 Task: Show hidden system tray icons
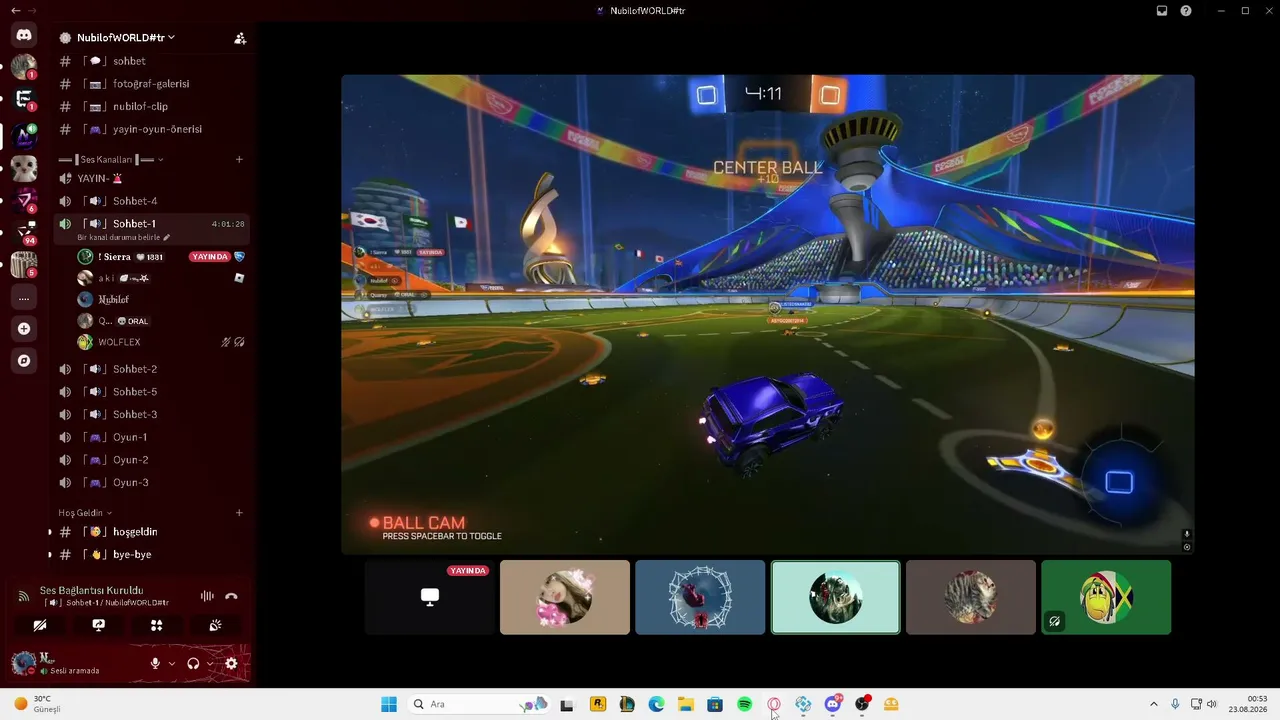click(1153, 704)
